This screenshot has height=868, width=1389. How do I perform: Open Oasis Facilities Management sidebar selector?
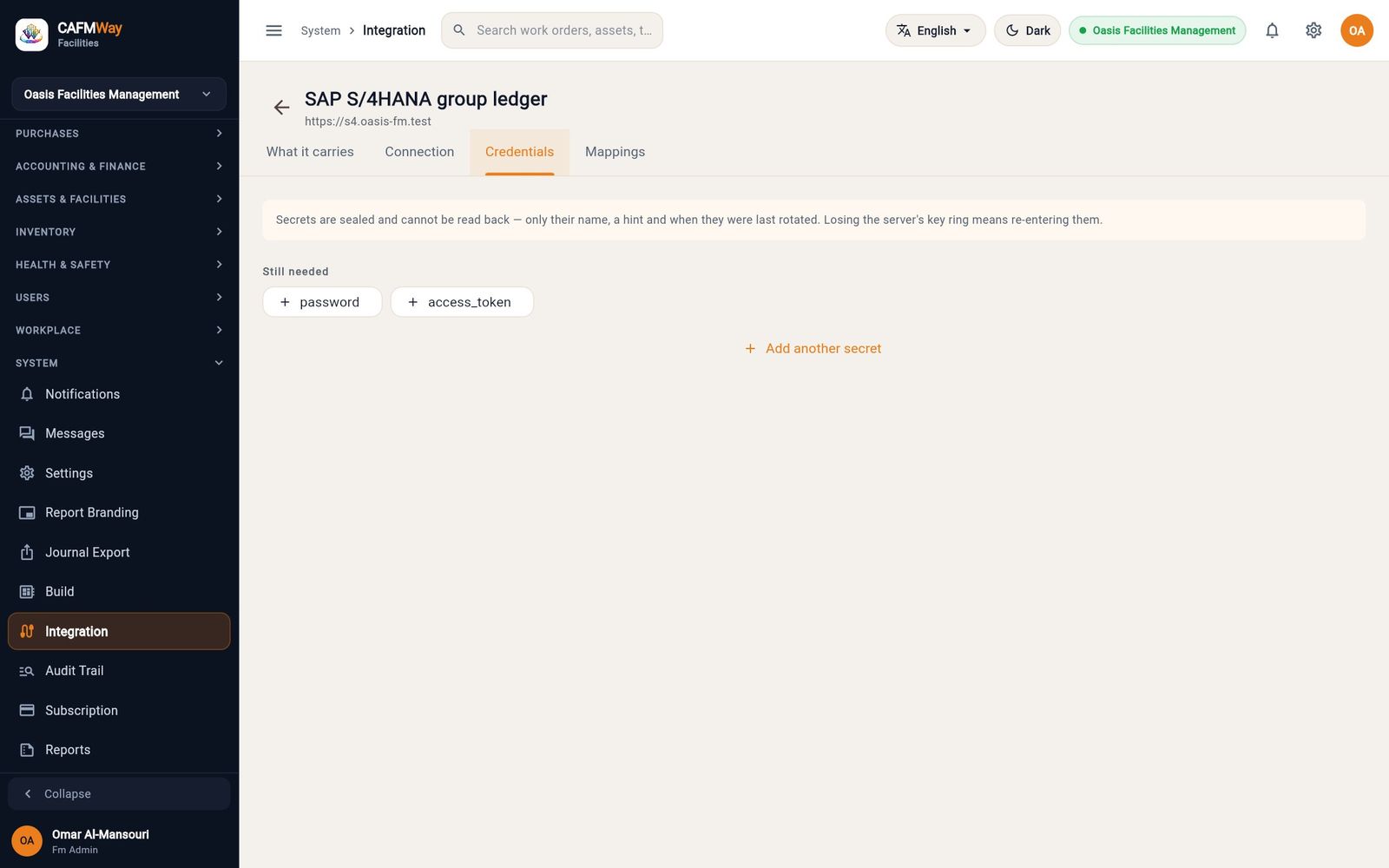coord(119,94)
